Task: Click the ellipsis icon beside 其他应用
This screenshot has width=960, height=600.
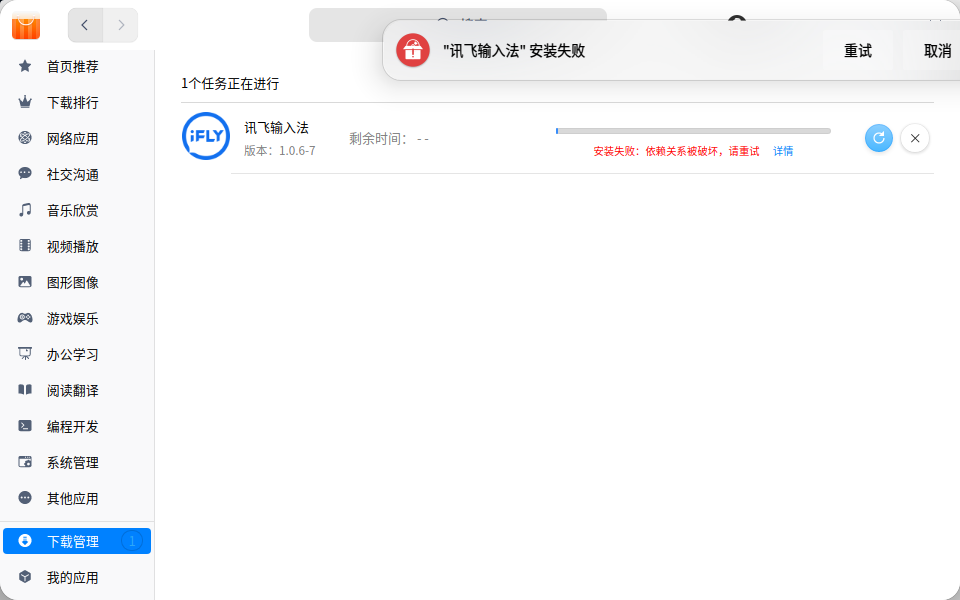Action: tap(25, 498)
